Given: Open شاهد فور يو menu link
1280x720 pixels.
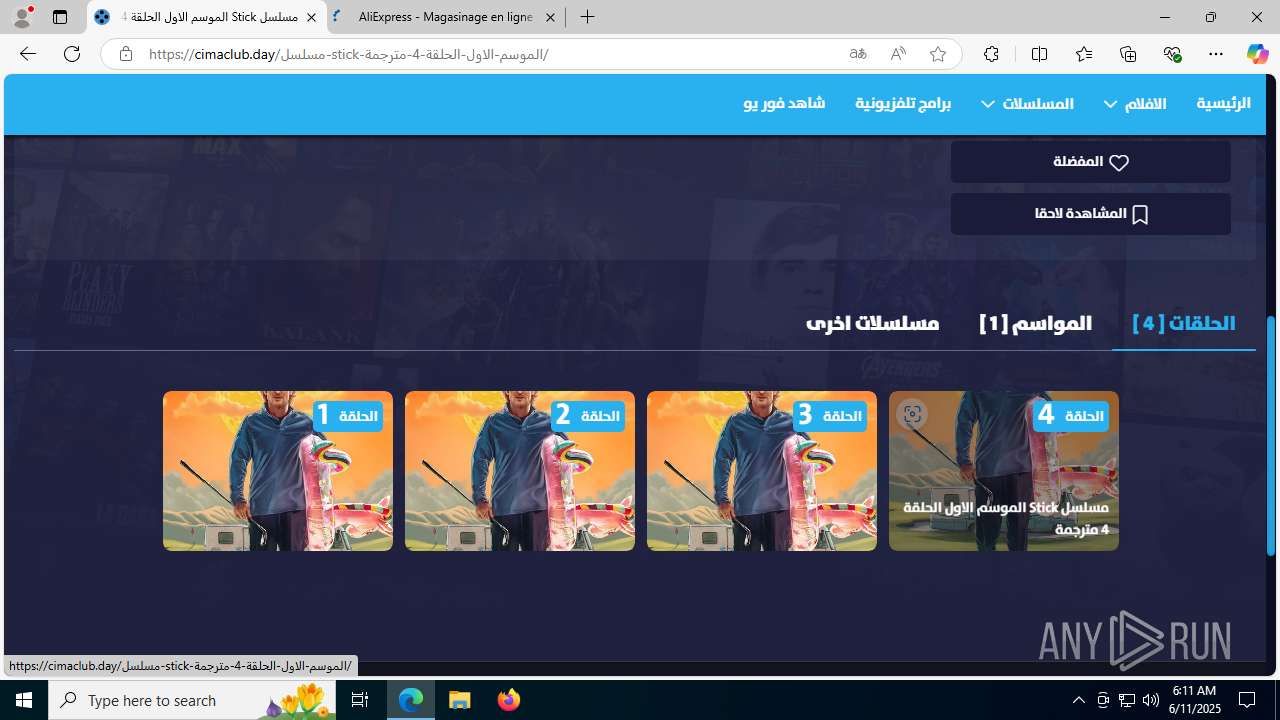Looking at the screenshot, I should coord(784,103).
